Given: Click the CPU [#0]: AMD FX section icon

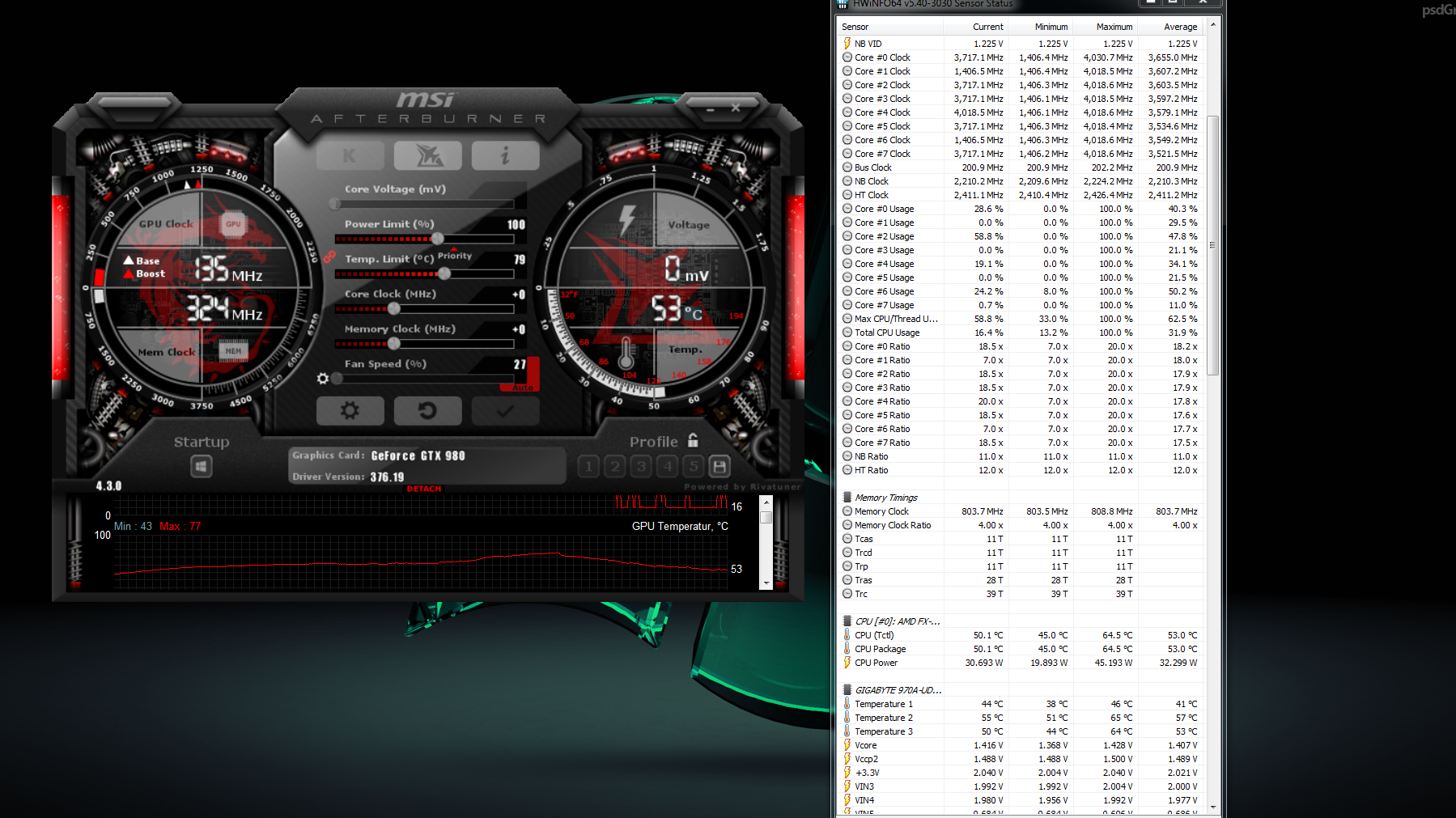Looking at the screenshot, I should pos(847,621).
